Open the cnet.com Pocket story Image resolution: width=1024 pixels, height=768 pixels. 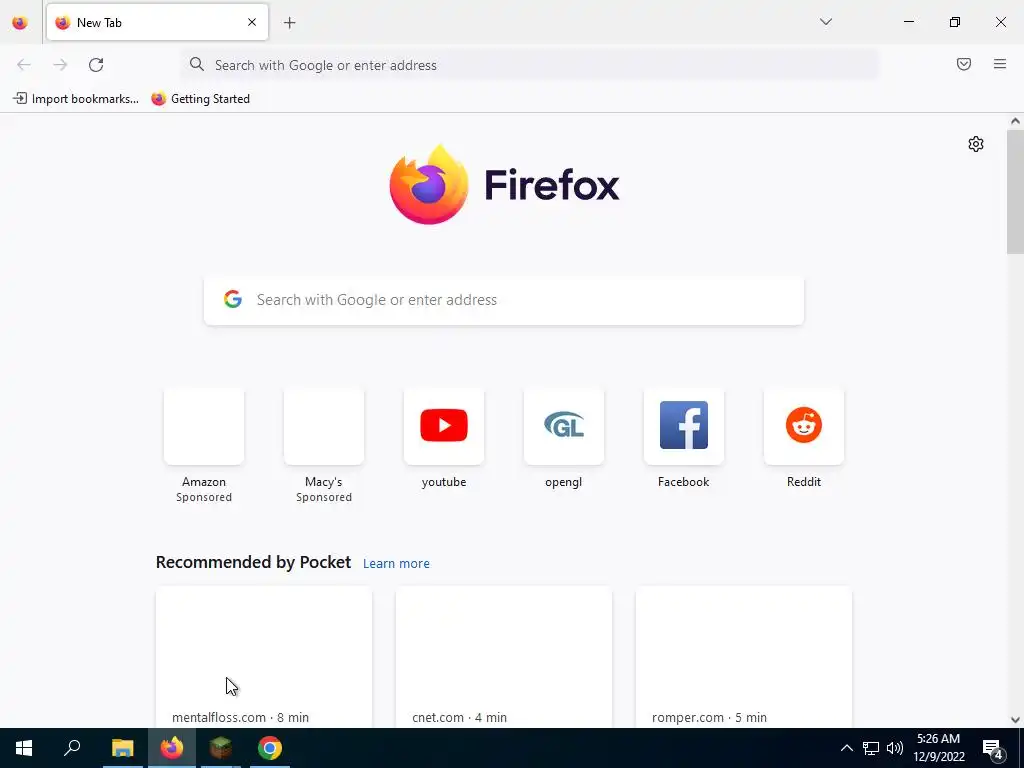[x=504, y=657]
